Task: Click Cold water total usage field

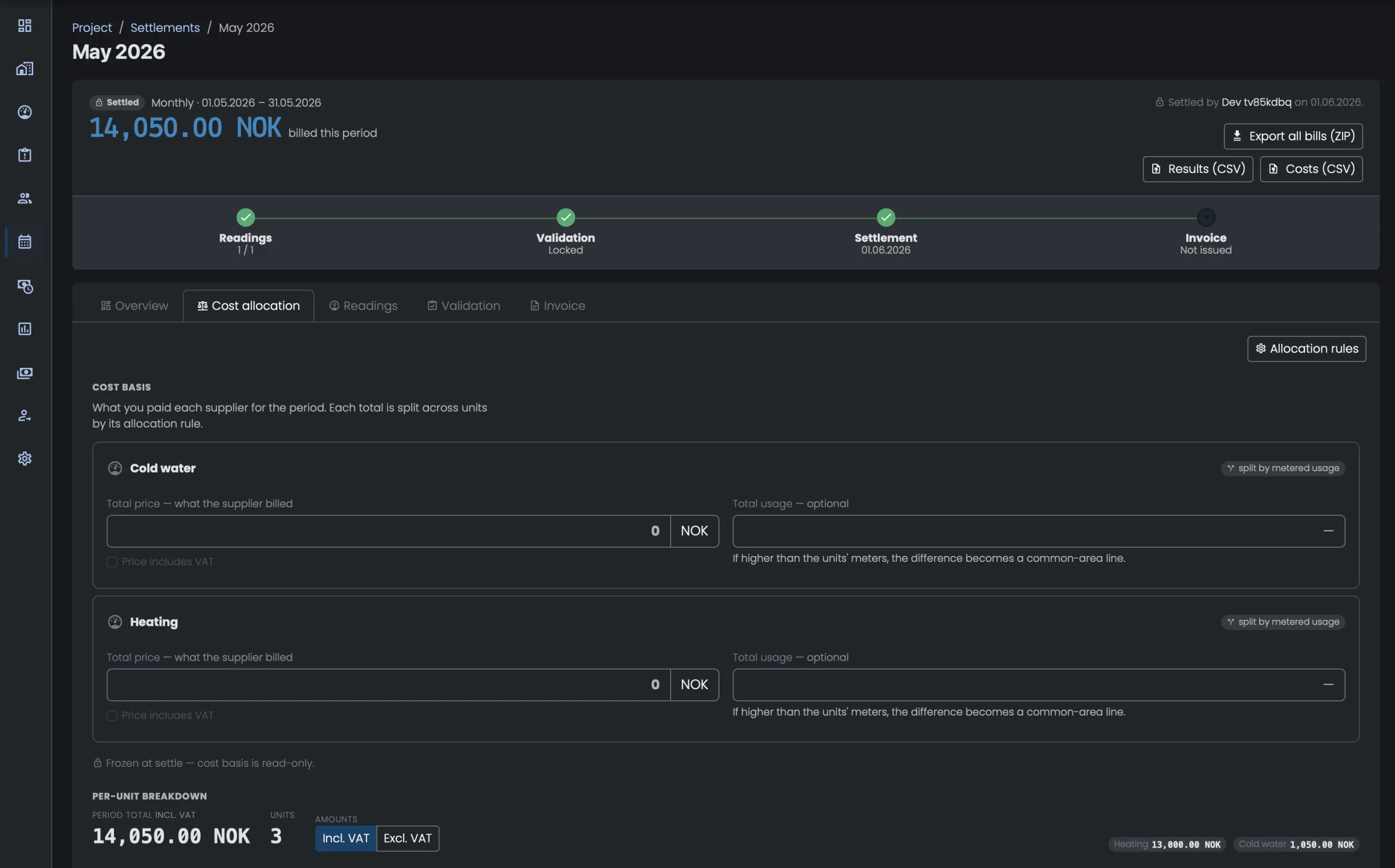Action: [x=1039, y=531]
